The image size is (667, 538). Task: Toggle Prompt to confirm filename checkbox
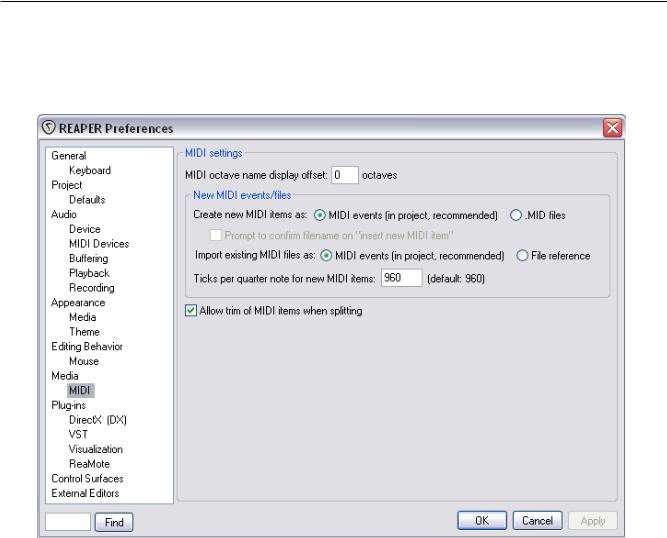tap(216, 235)
